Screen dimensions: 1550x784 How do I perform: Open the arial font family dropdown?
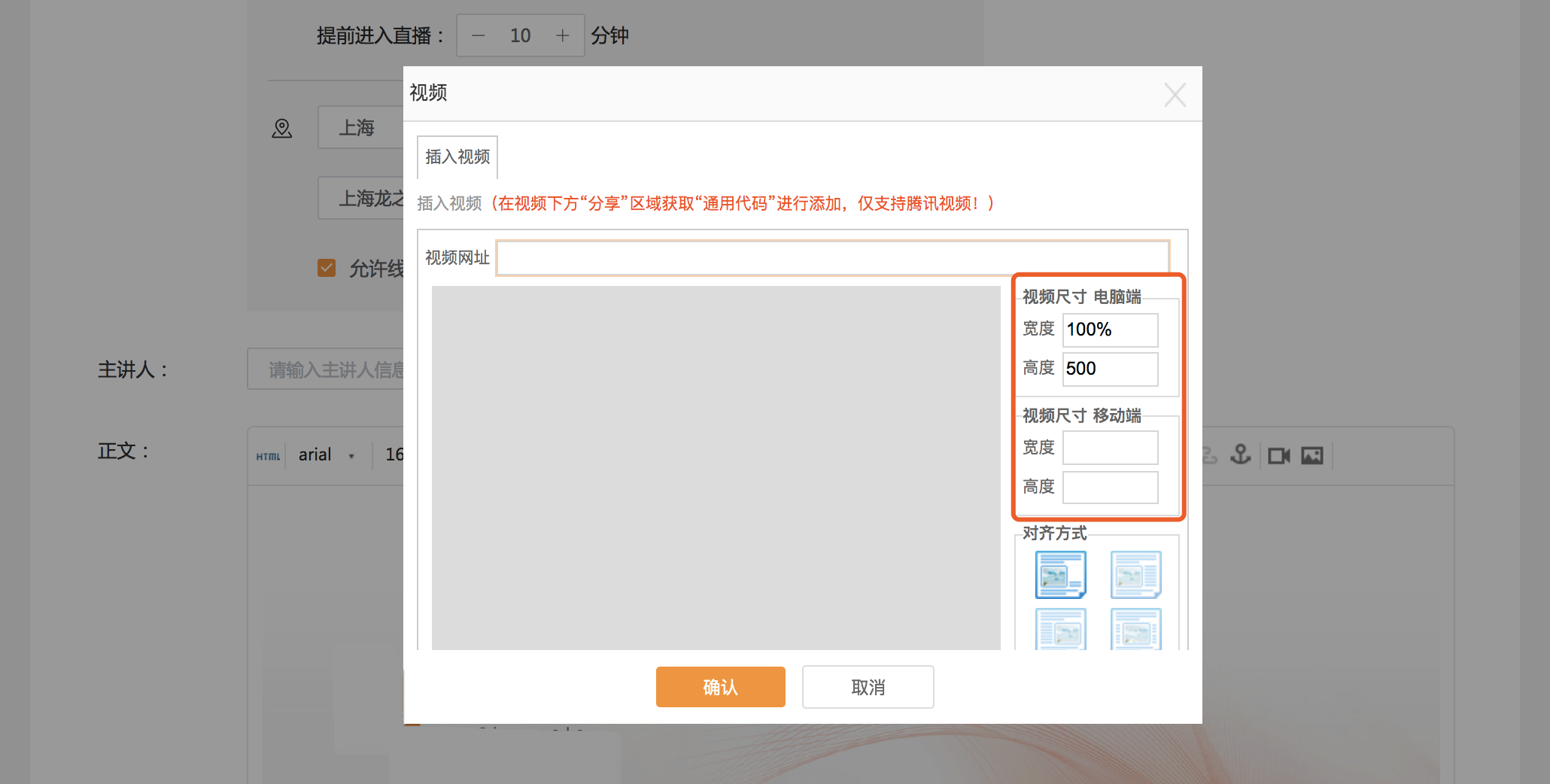[327, 455]
